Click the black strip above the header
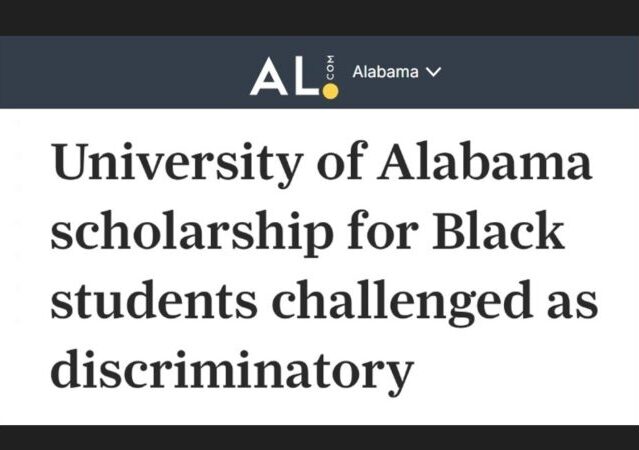 [320, 17]
